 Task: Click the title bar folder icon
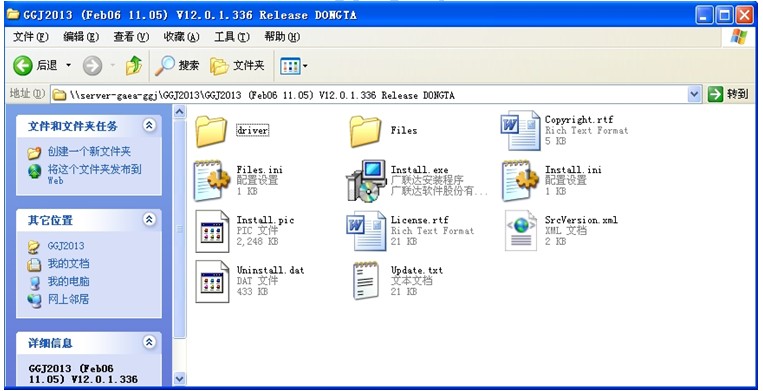[13, 15]
